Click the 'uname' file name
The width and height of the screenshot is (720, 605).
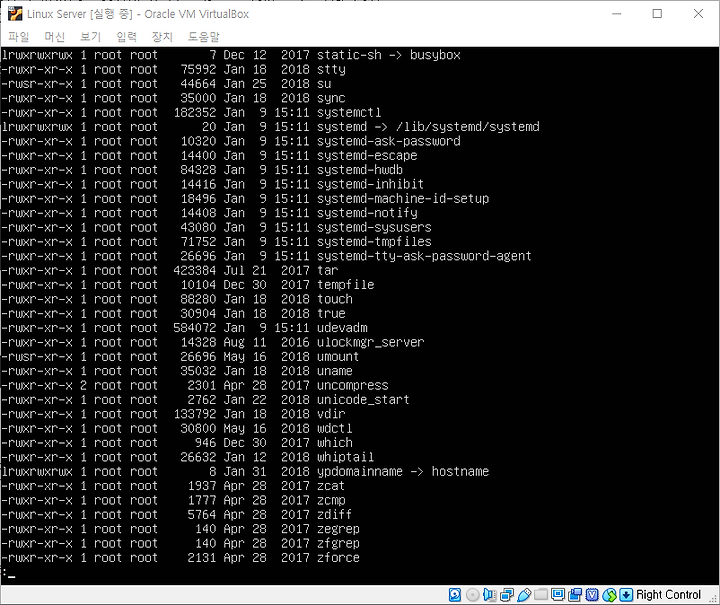pyautogui.click(x=335, y=371)
